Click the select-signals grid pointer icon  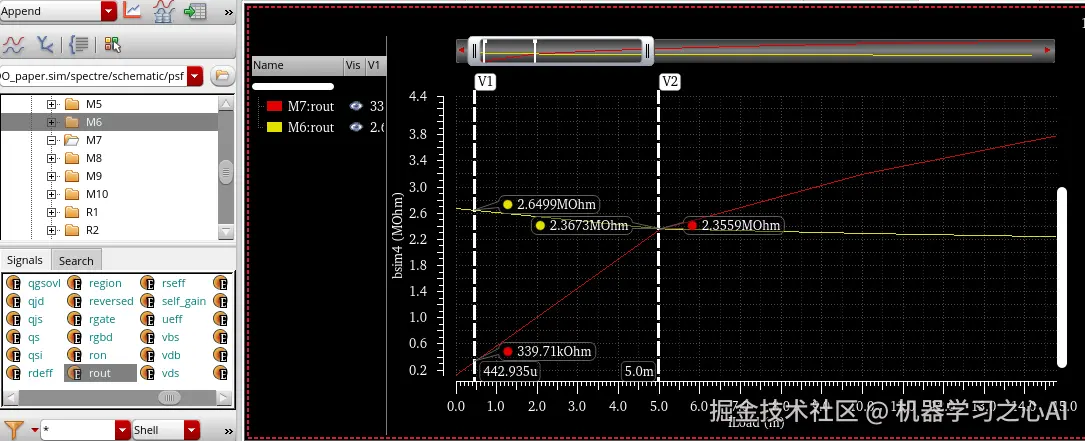coord(113,45)
